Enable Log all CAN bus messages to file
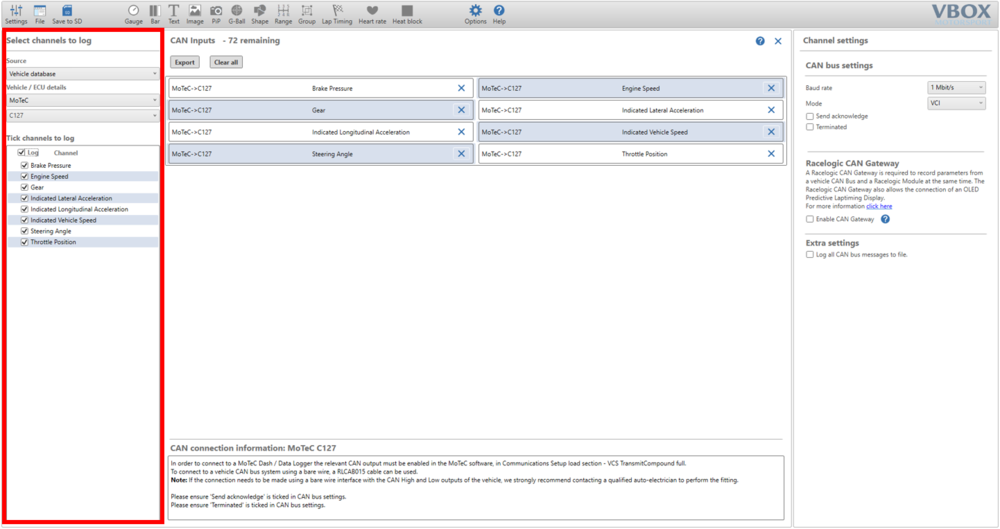This screenshot has height=529, width=1000. [x=810, y=255]
